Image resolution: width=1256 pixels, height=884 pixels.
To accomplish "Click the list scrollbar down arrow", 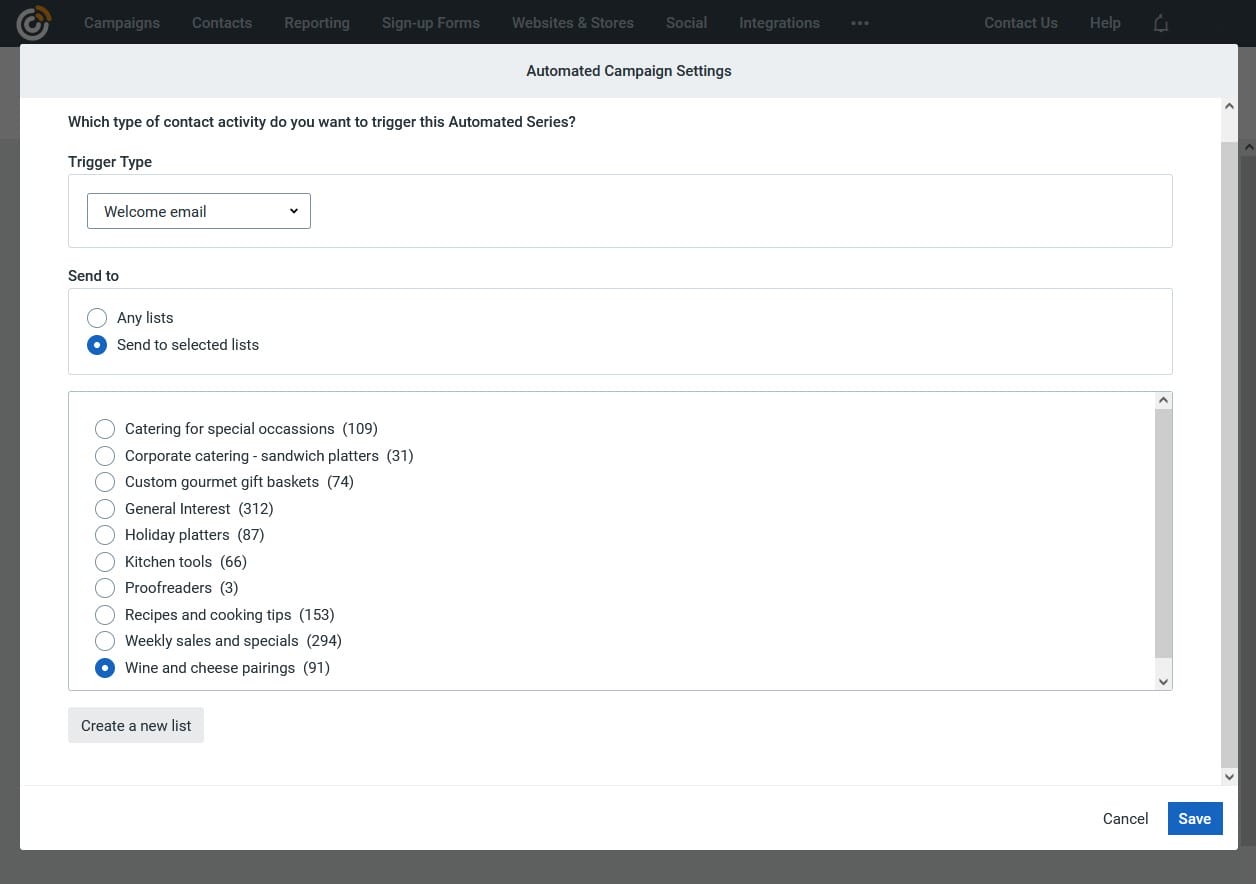I will click(x=1163, y=681).
